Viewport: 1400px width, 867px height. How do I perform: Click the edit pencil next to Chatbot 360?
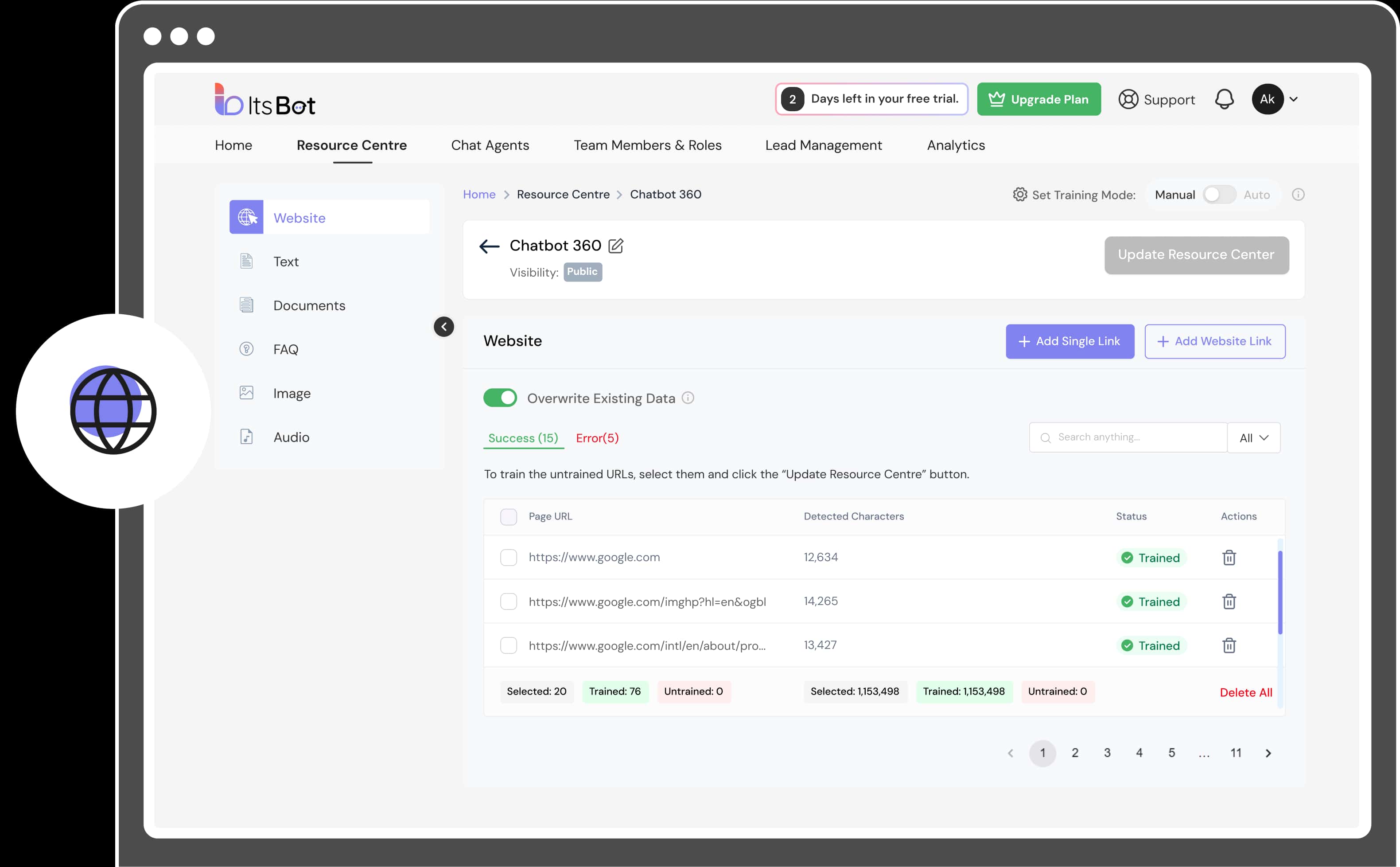click(615, 246)
